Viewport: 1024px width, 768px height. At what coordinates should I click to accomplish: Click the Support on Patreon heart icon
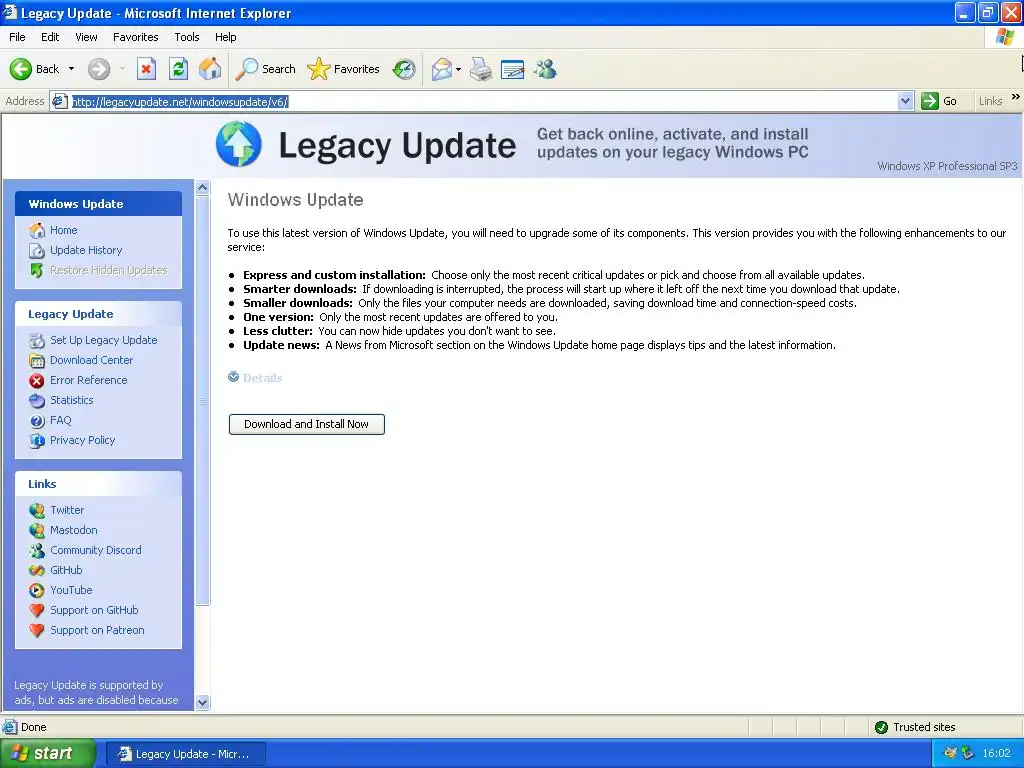click(x=37, y=631)
